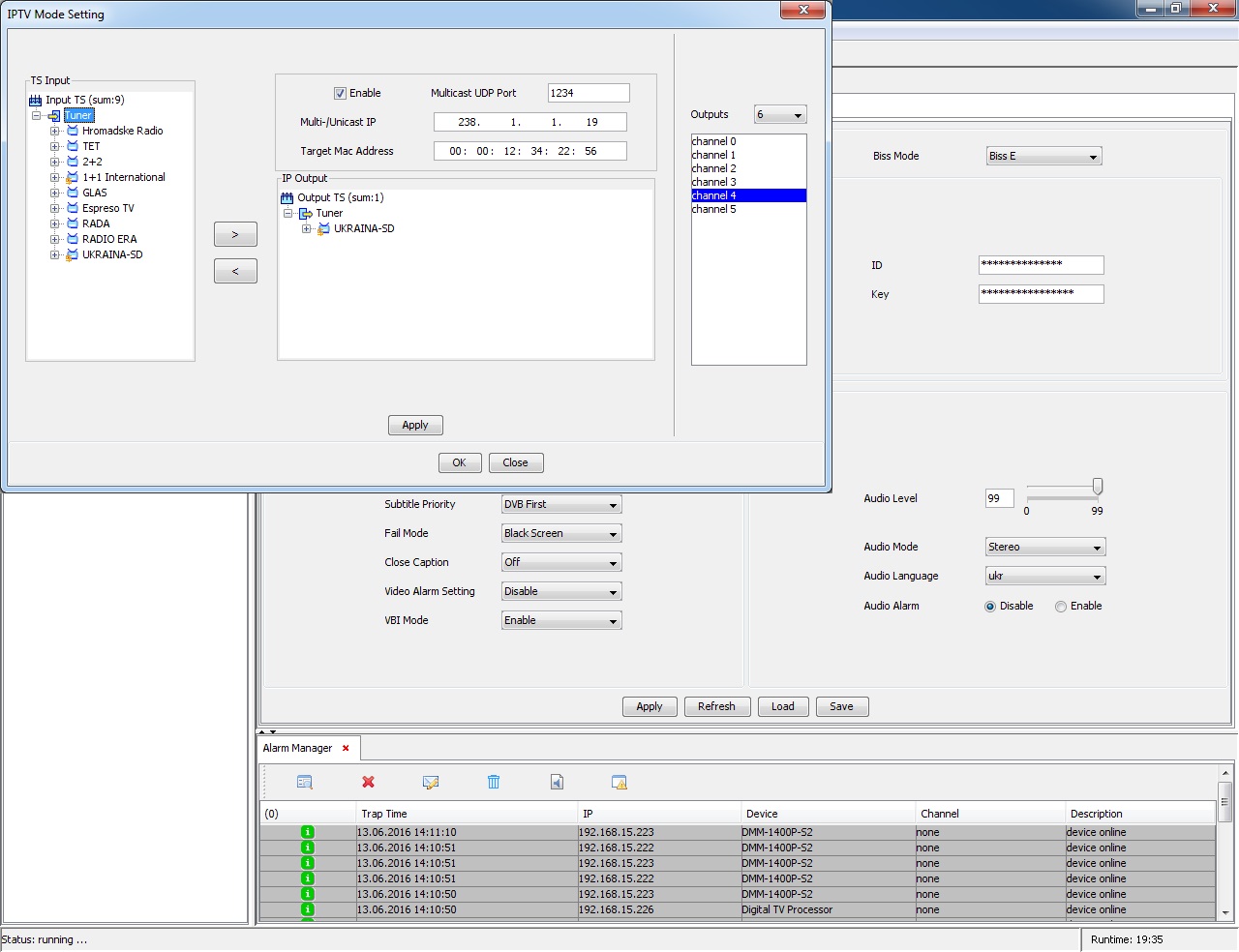Click the alarm search/filter icon
The image size is (1239, 952).
click(x=304, y=782)
